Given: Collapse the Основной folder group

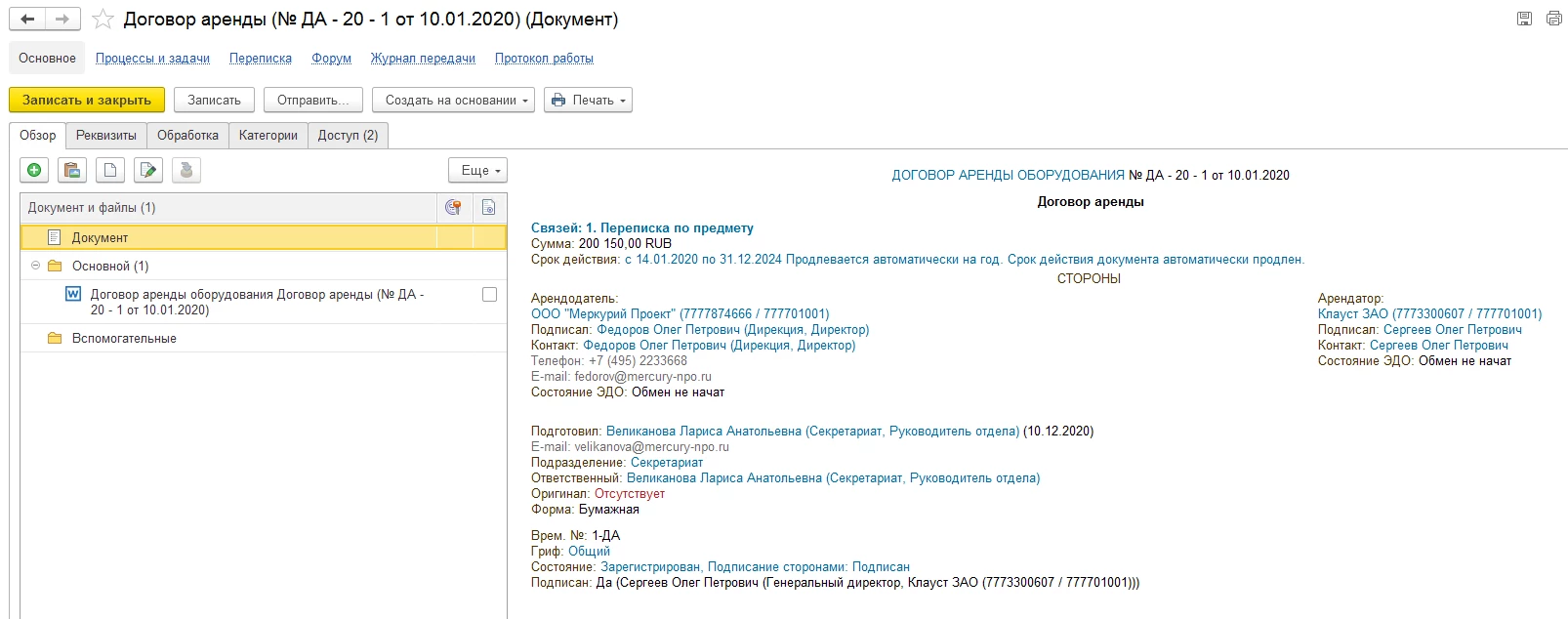Looking at the screenshot, I should [36, 266].
